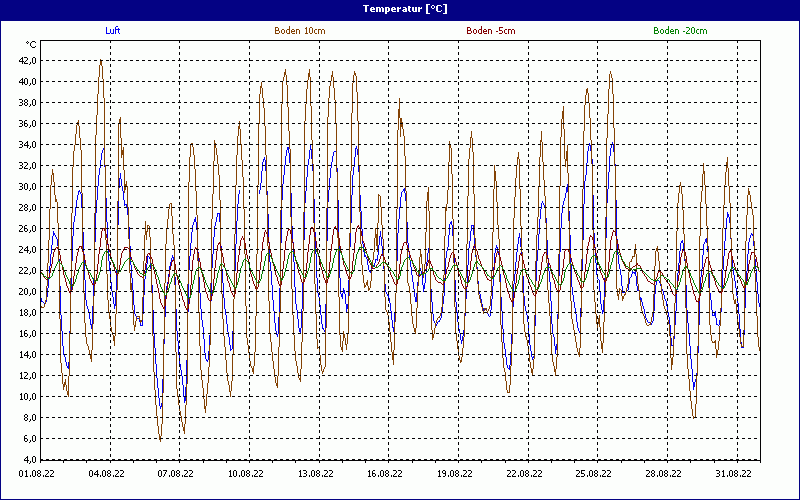Select the blue Luft legend label
This screenshot has height=500, width=800.
[x=115, y=31]
